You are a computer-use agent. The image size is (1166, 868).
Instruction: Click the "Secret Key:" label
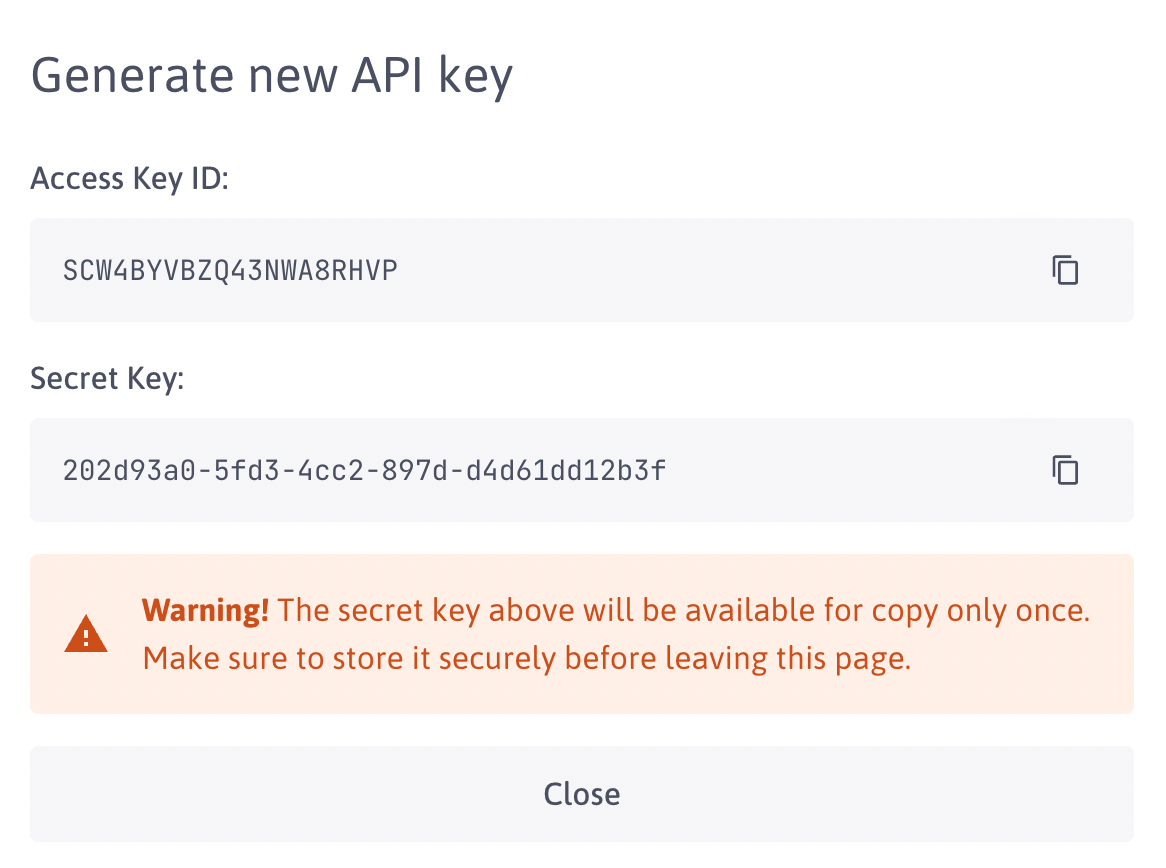107,379
